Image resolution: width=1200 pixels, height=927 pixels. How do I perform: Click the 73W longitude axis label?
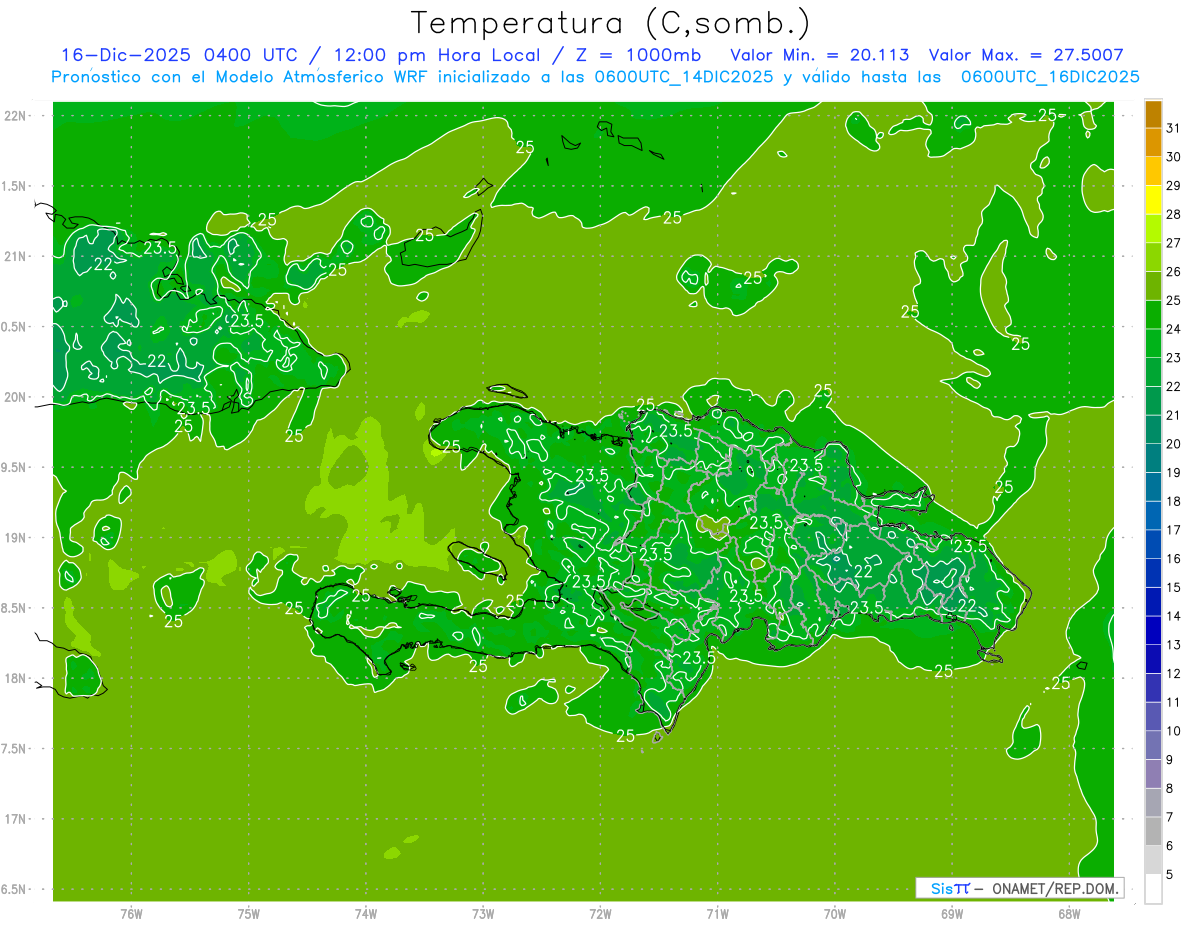pos(483,914)
